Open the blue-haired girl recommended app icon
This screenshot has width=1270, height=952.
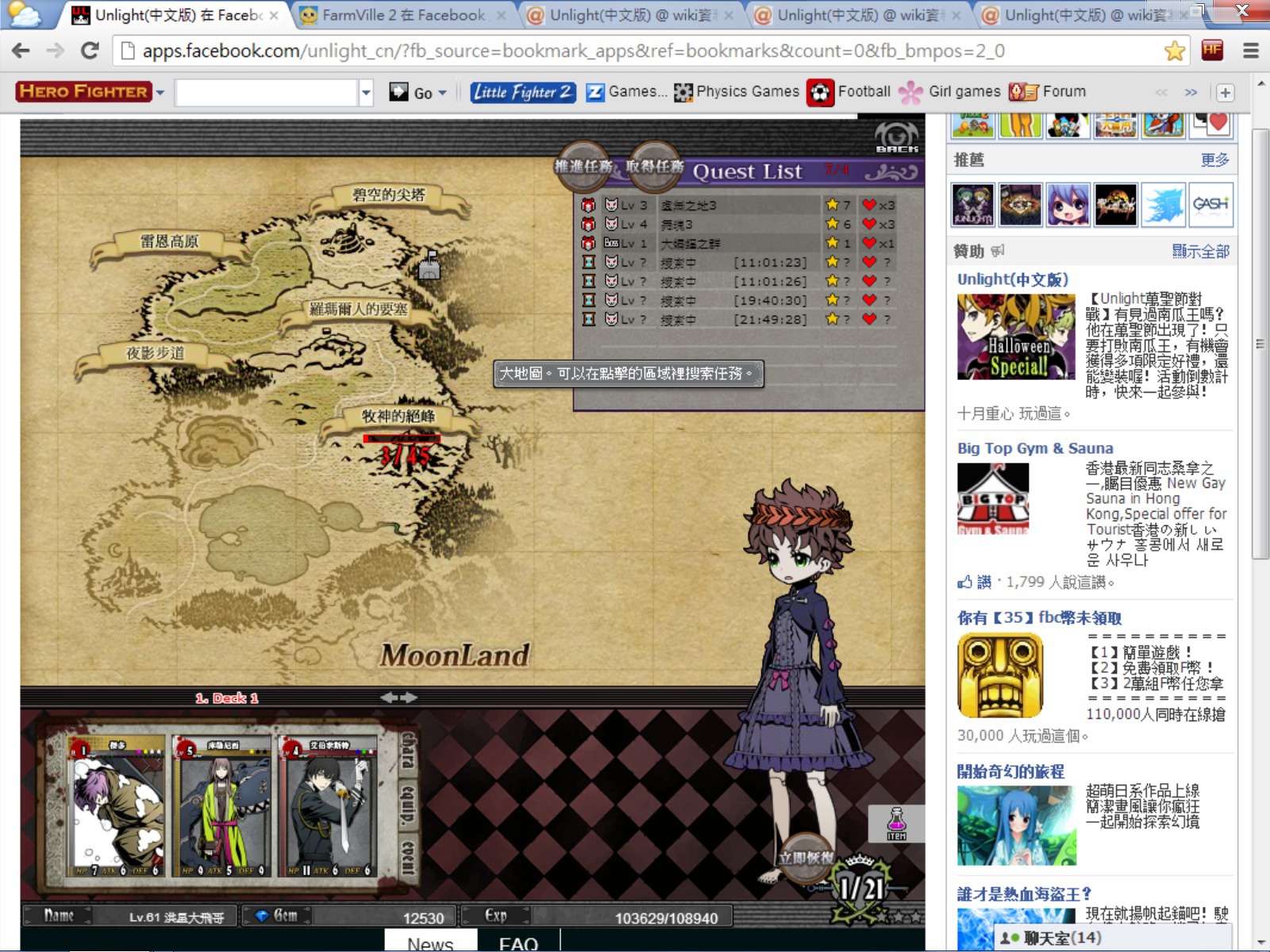click(1068, 204)
